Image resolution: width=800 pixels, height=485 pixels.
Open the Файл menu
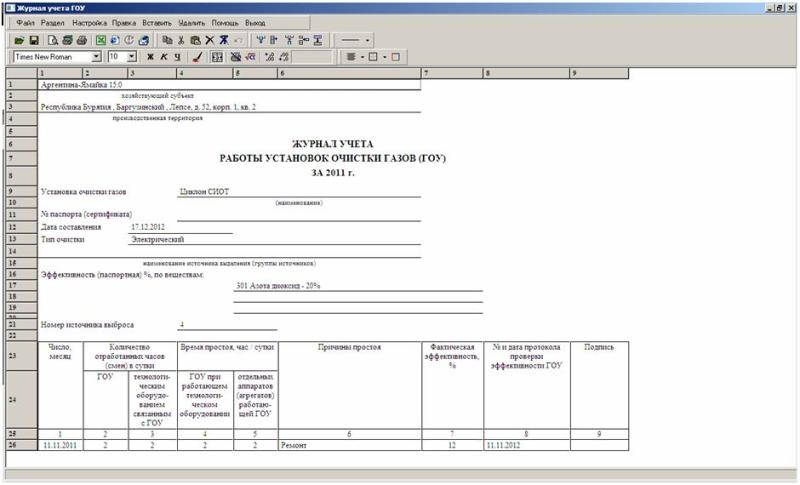pyautogui.click(x=26, y=22)
